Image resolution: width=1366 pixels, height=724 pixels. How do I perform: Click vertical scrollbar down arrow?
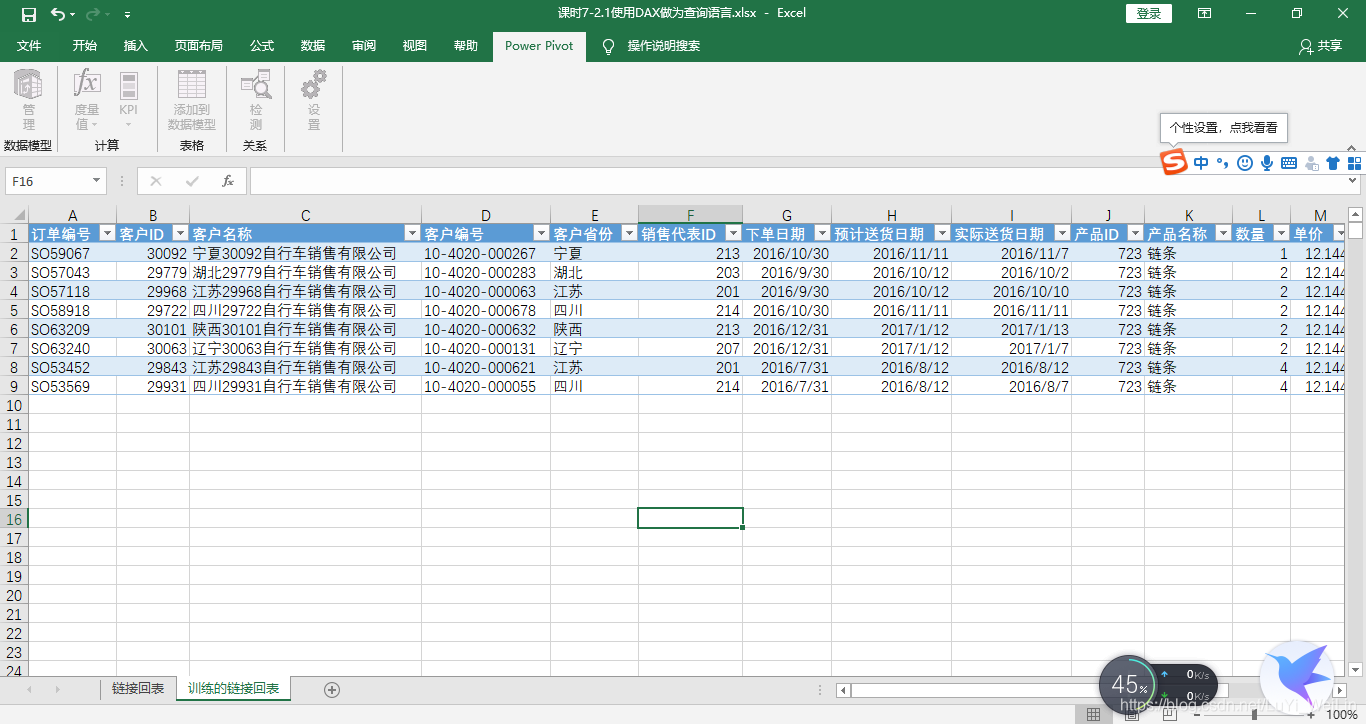pyautogui.click(x=1356, y=670)
